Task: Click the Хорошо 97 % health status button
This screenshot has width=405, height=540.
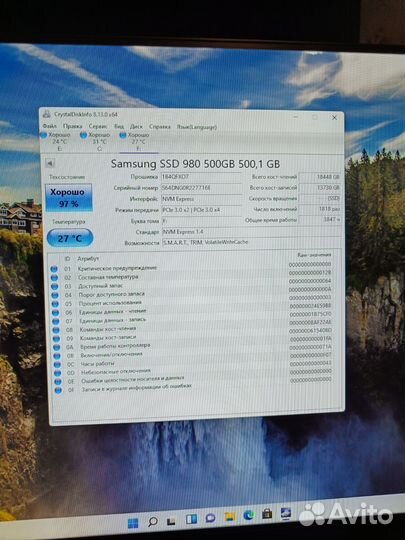Action: (x=69, y=198)
